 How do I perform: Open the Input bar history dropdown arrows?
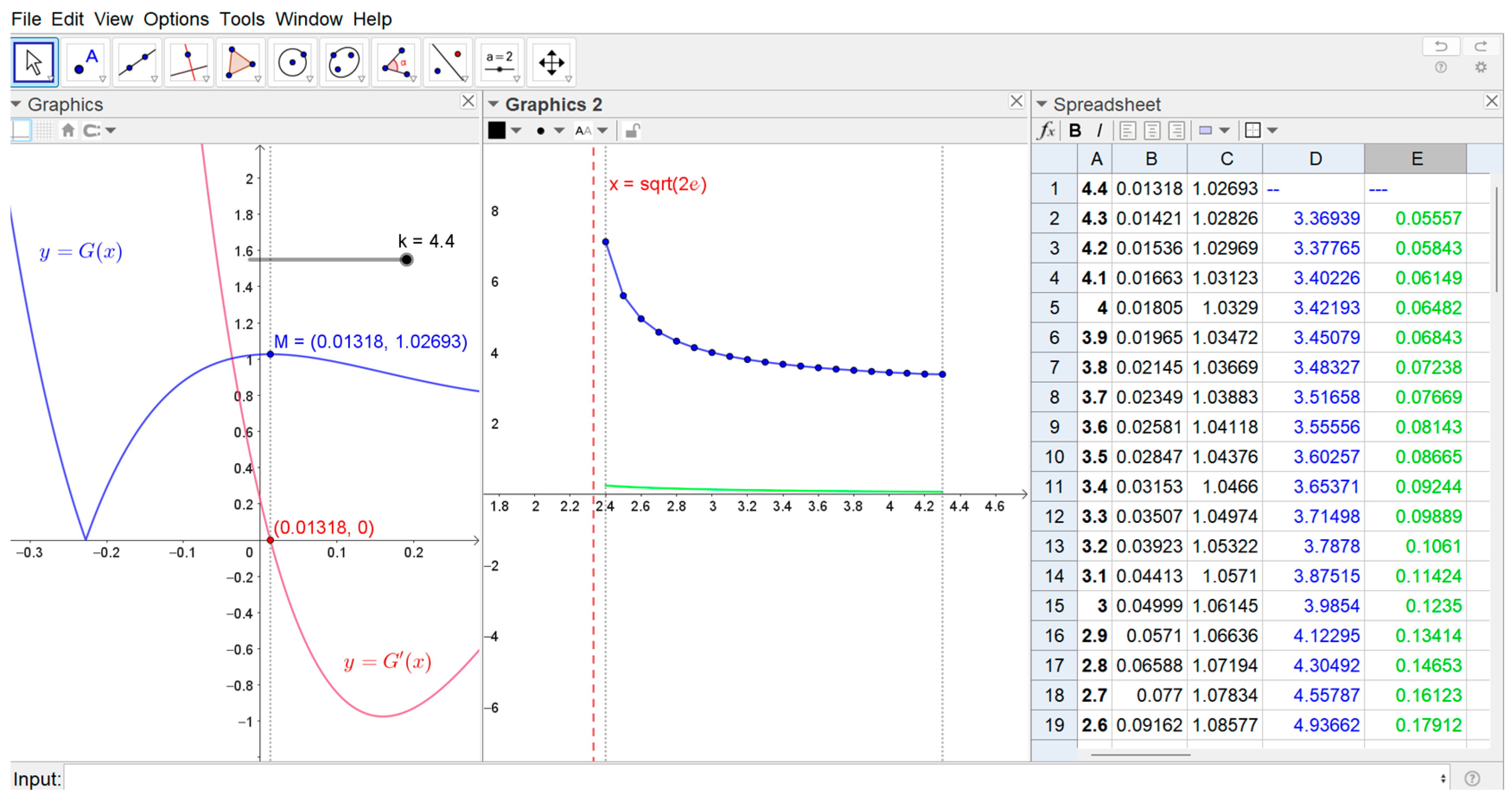coord(1443,779)
